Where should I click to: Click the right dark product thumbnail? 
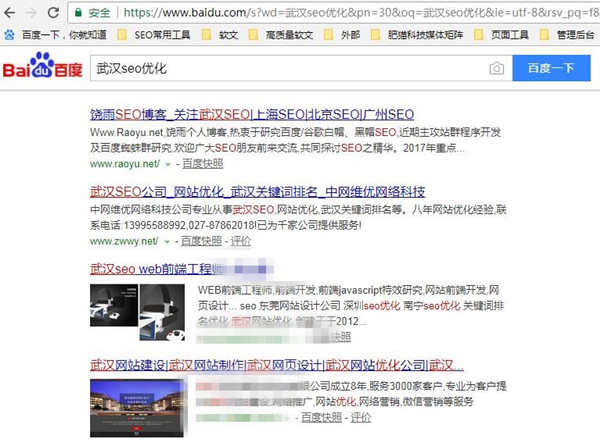click(x=162, y=312)
